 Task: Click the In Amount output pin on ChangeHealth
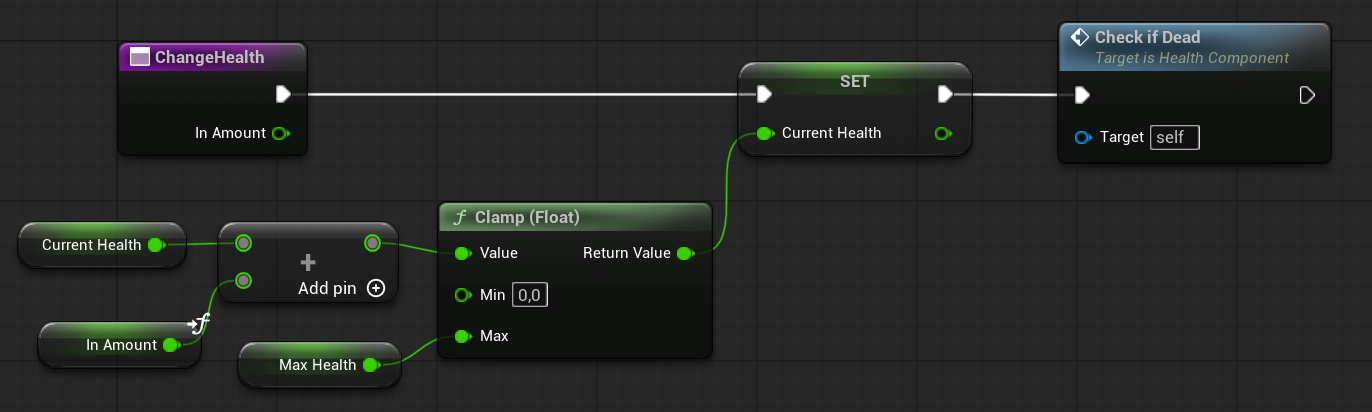coord(281,133)
